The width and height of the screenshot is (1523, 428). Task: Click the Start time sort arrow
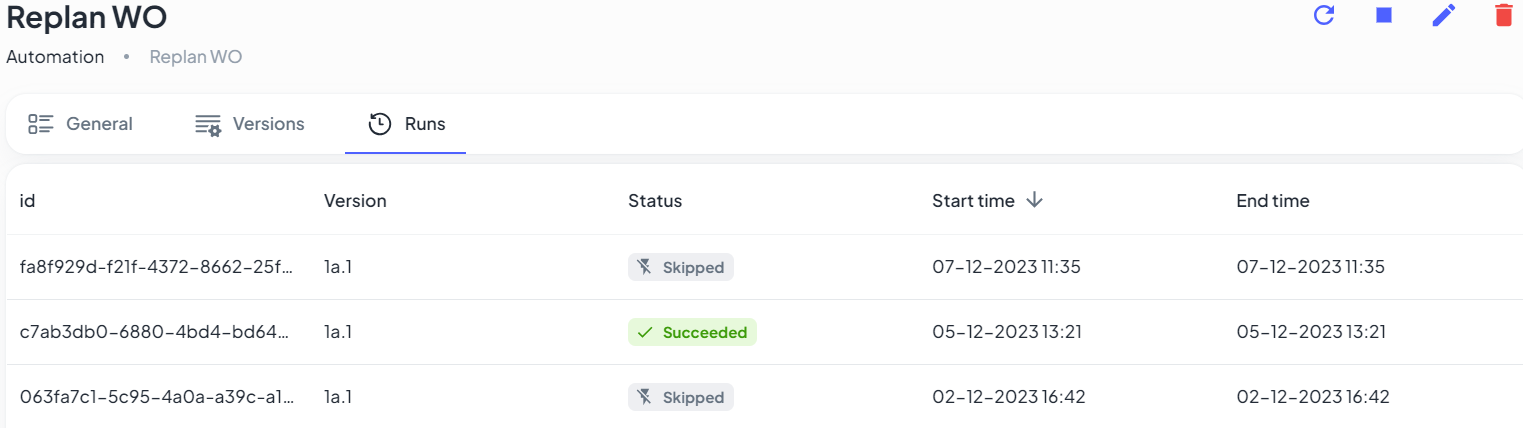1035,201
